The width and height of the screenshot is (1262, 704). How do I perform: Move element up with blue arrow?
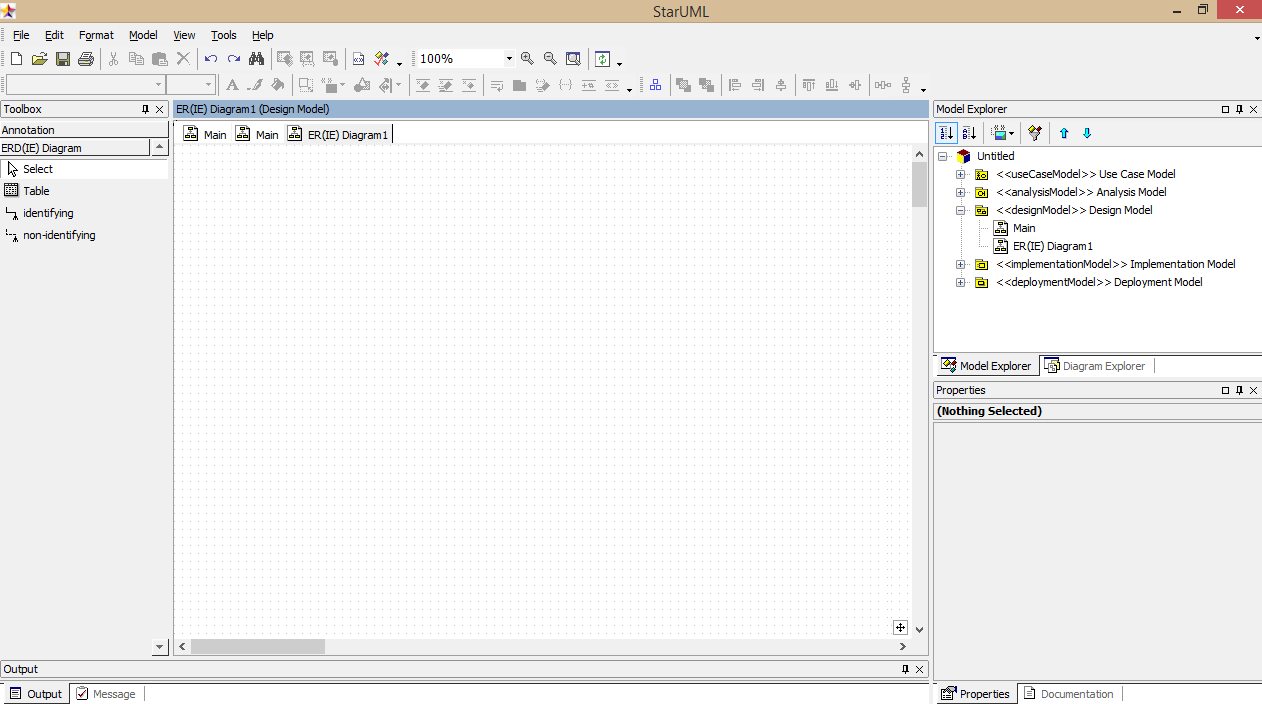coord(1064,133)
